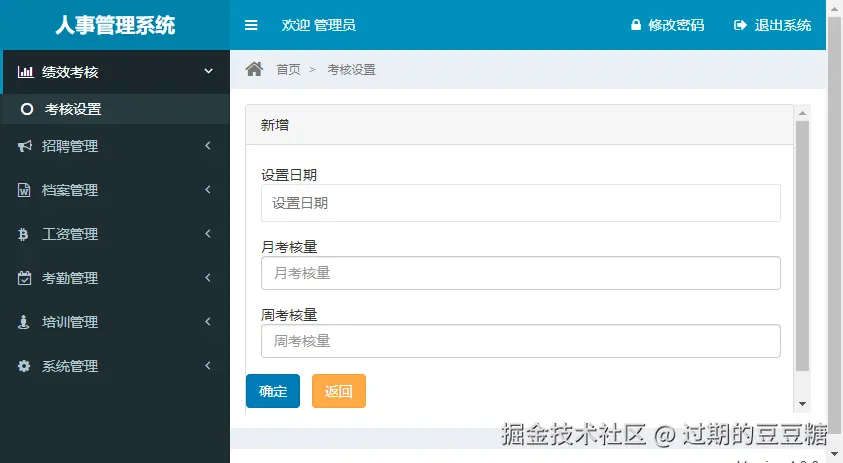This screenshot has width=843, height=463.
Task: Open the 考勤管理 menu label
Action: pyautogui.click(x=70, y=279)
